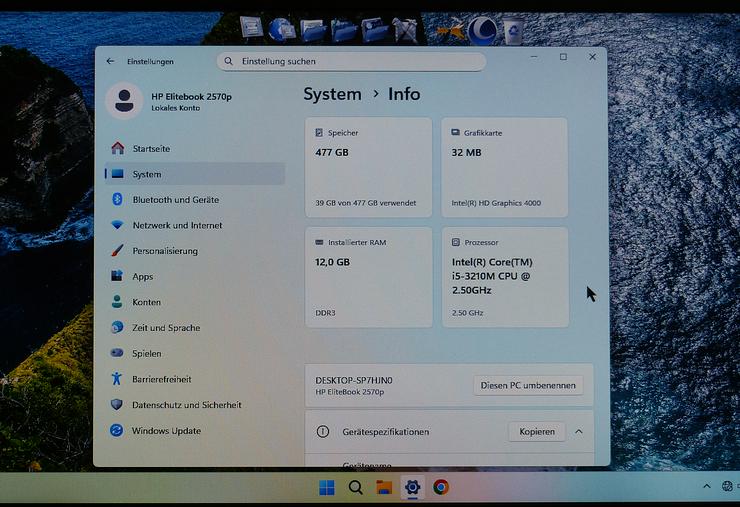Click the person icon beside Konten
Screen dimensions: 740x507
click(117, 301)
